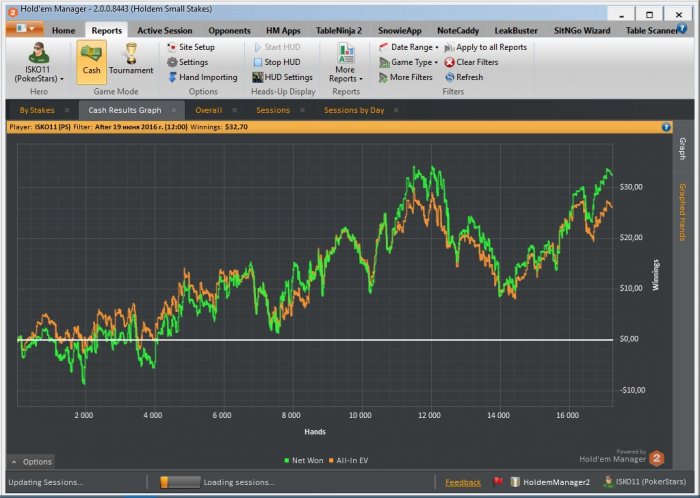Expand the Options panel at bottom left
Image resolution: width=700 pixels, height=498 pixels.
[31, 462]
